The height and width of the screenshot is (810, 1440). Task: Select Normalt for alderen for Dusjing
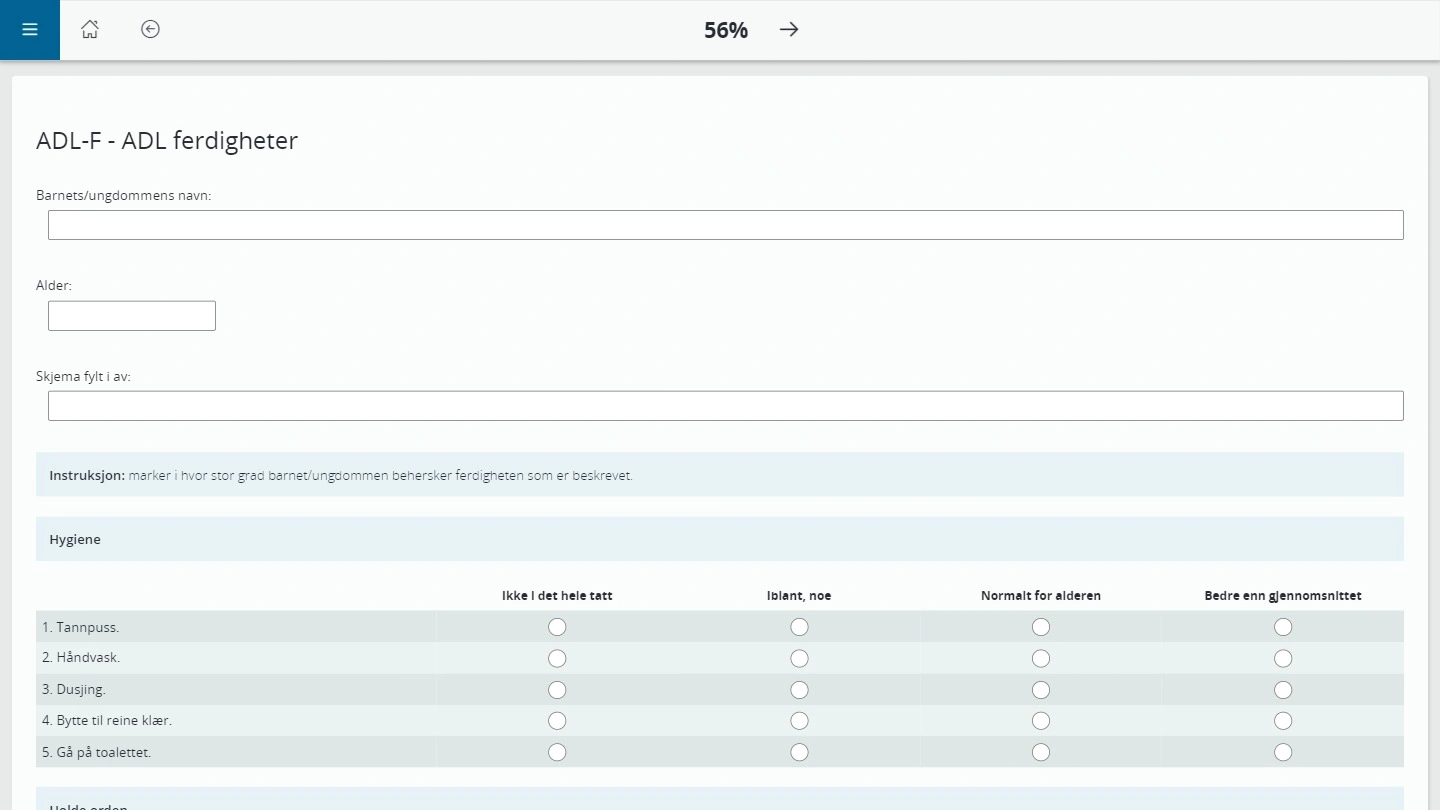coord(1041,690)
